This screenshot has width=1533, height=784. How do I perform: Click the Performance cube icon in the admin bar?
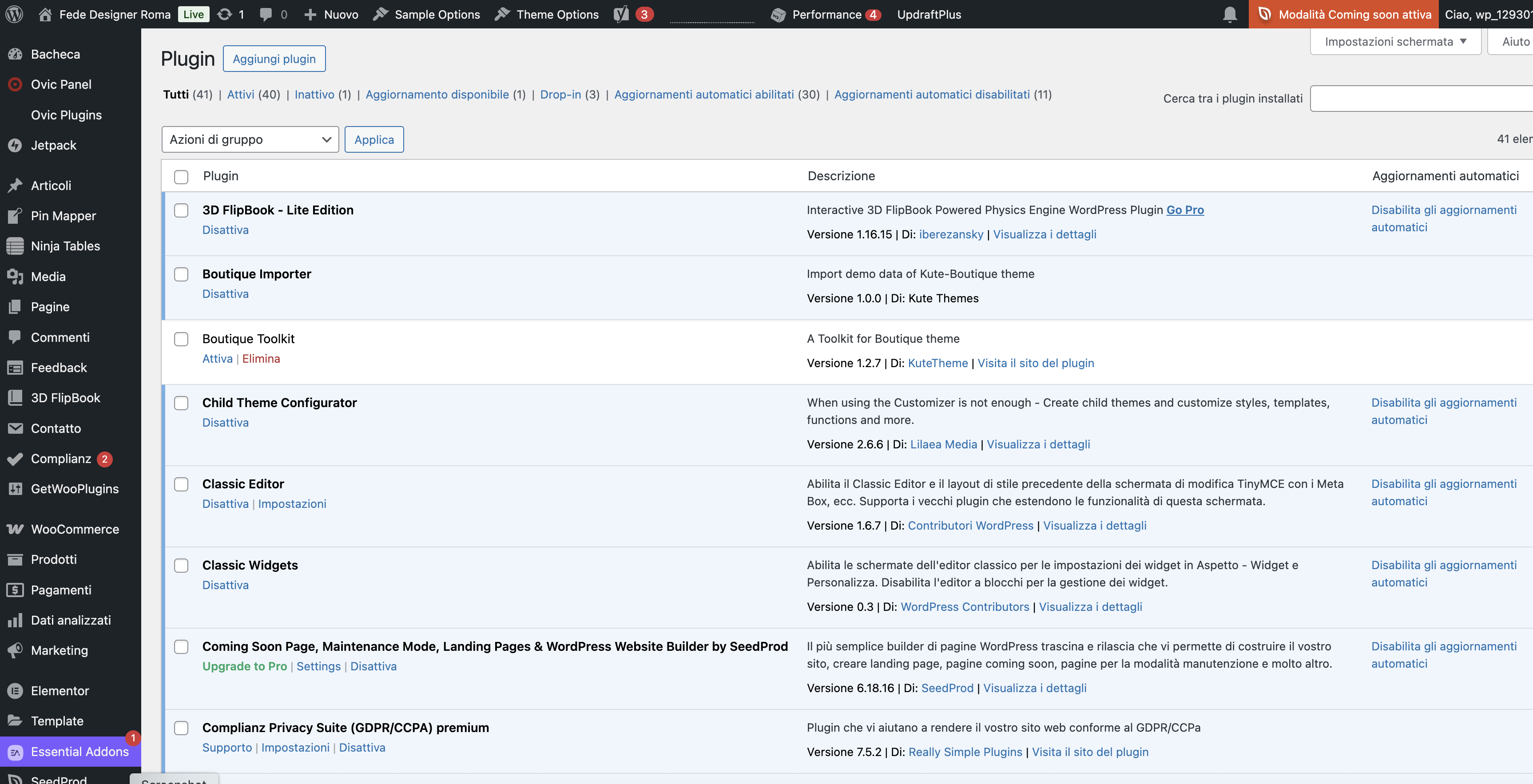tap(778, 14)
